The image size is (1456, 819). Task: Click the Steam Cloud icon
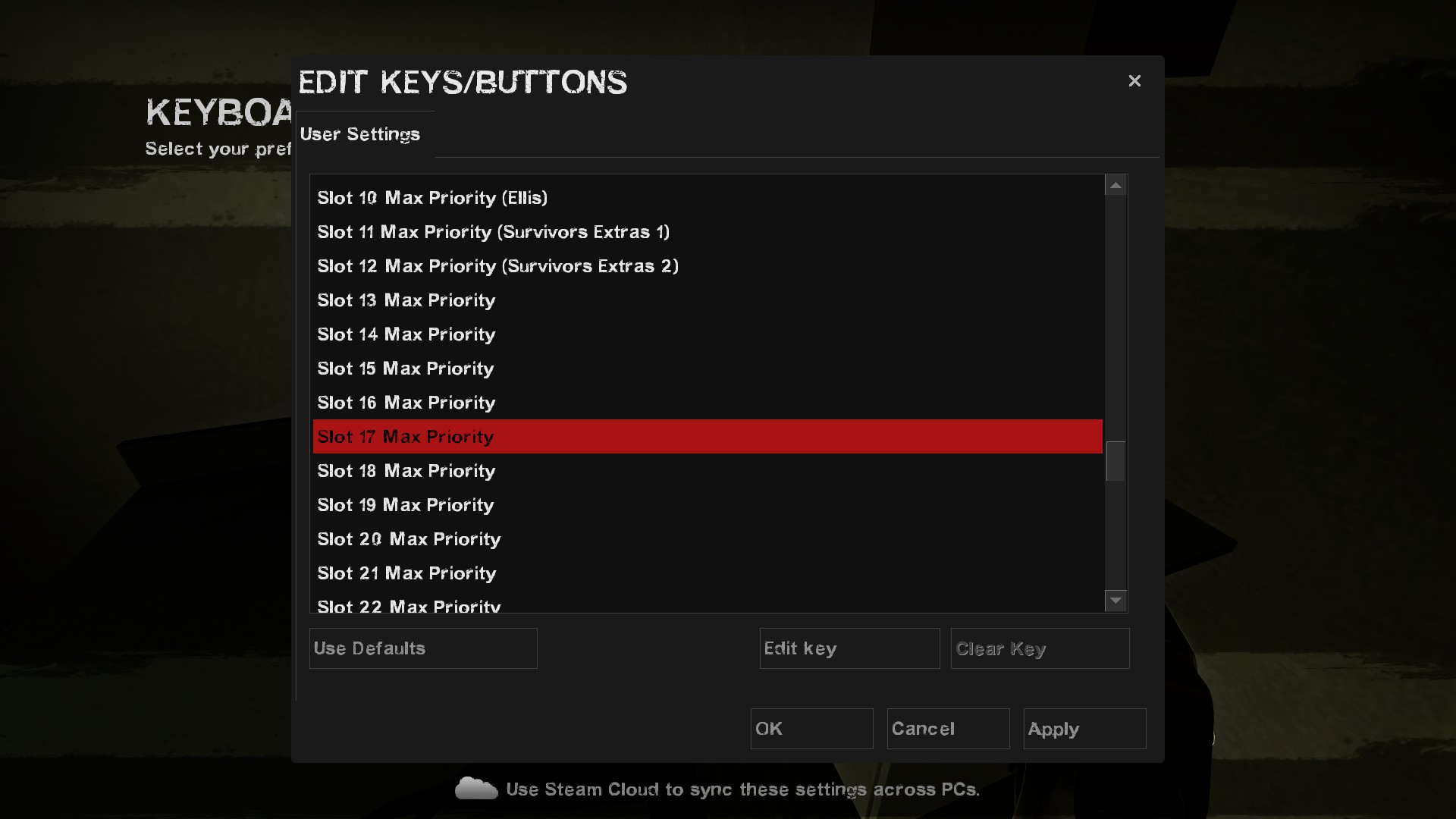[475, 789]
